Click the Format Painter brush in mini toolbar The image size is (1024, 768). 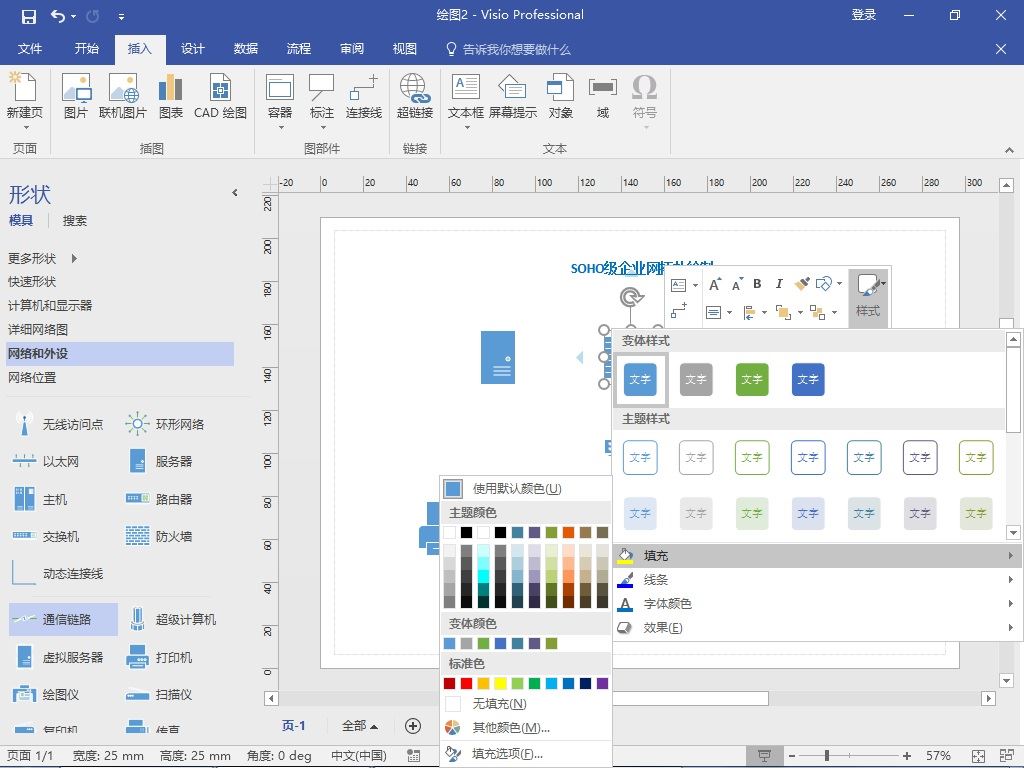(x=802, y=284)
